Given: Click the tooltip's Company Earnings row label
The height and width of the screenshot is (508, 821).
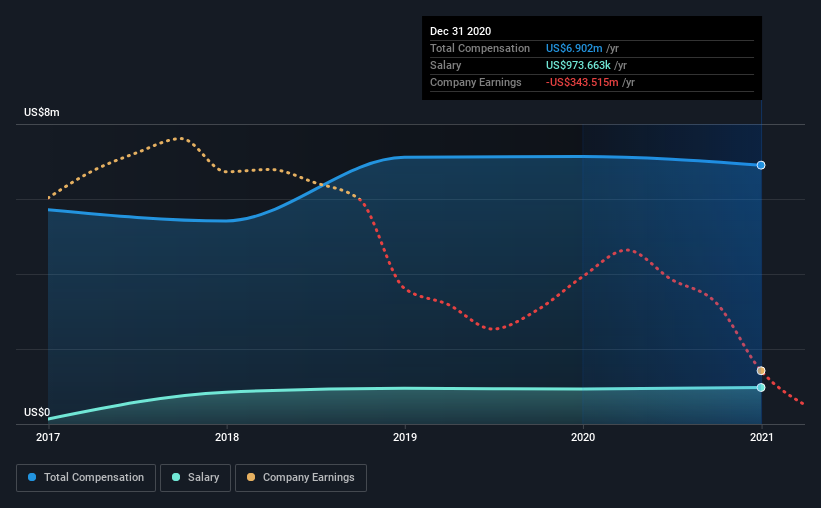Looking at the screenshot, I should (475, 83).
